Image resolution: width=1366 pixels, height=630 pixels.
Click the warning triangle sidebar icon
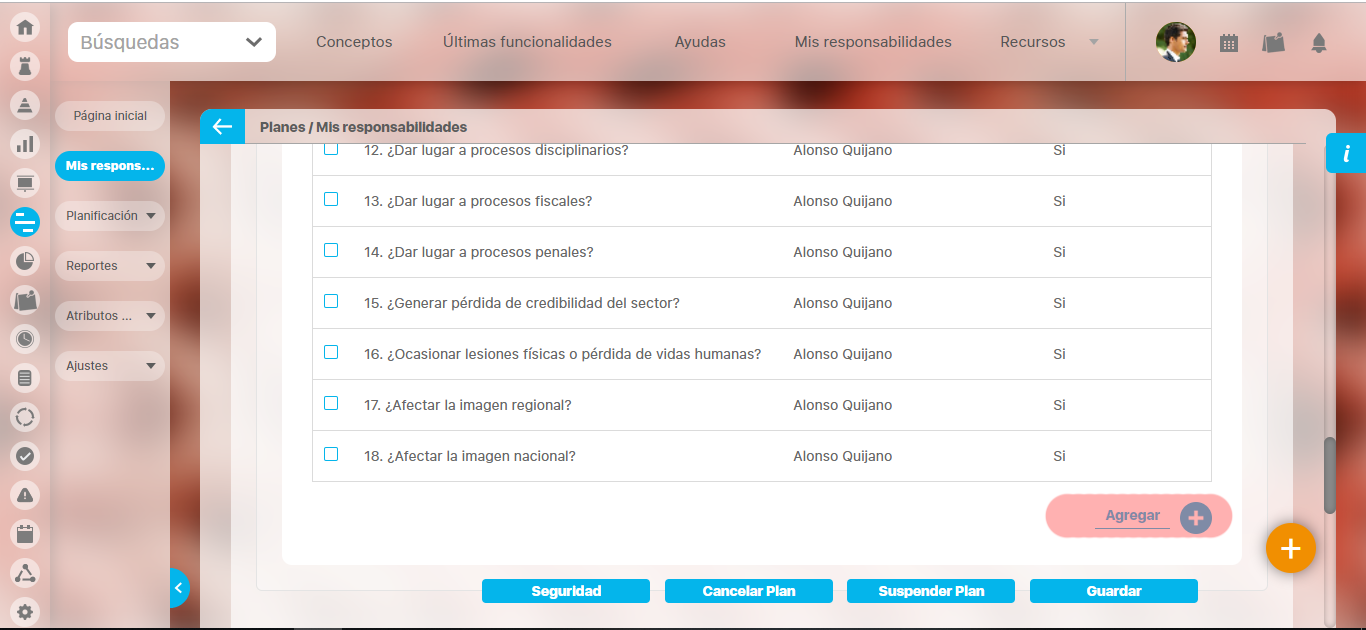tap(25, 495)
